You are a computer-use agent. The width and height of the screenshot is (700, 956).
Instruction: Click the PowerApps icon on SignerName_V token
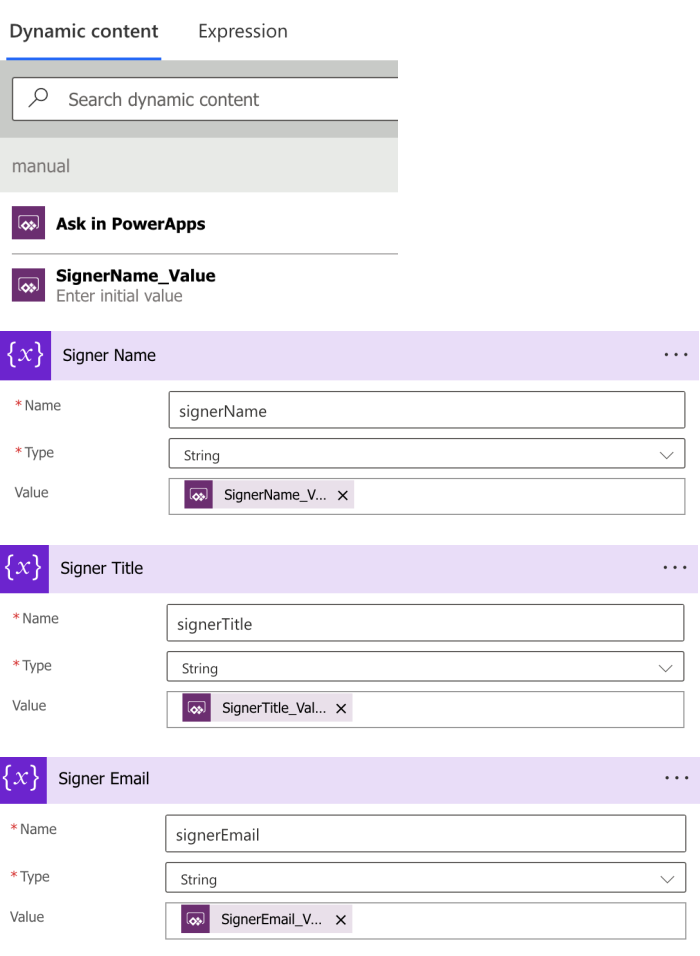tap(196, 494)
